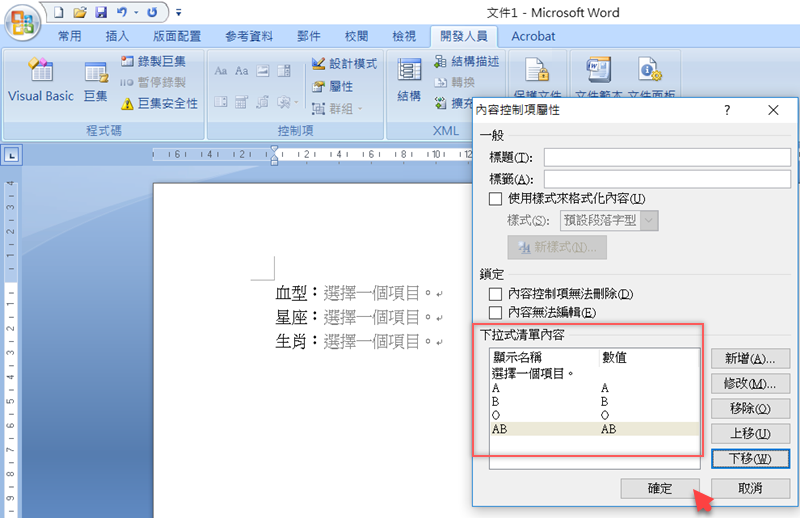This screenshot has height=518, width=800.
Task: Click the dialog help question mark
Action: (727, 110)
